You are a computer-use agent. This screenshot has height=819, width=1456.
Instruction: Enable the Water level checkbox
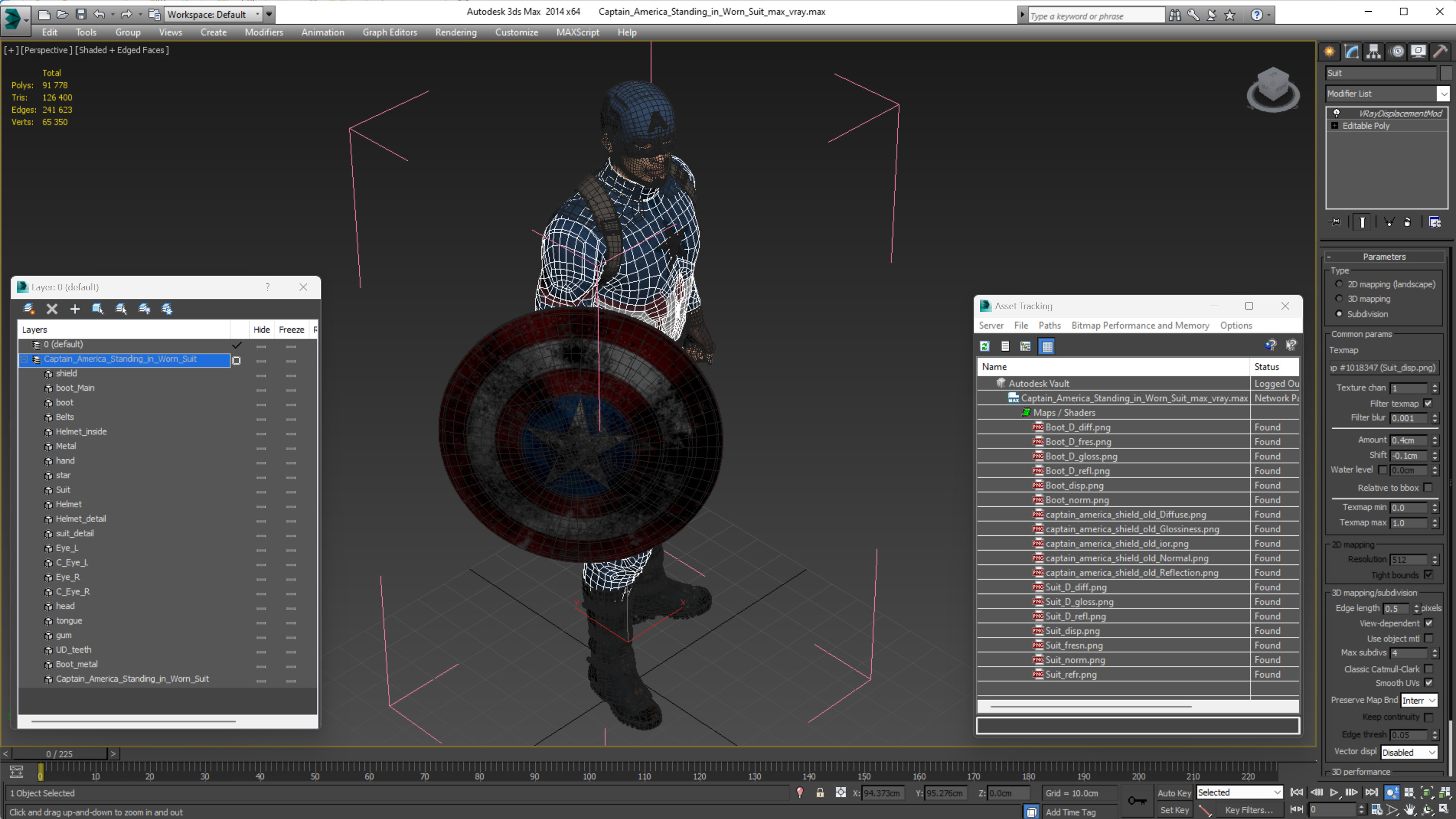[1383, 469]
